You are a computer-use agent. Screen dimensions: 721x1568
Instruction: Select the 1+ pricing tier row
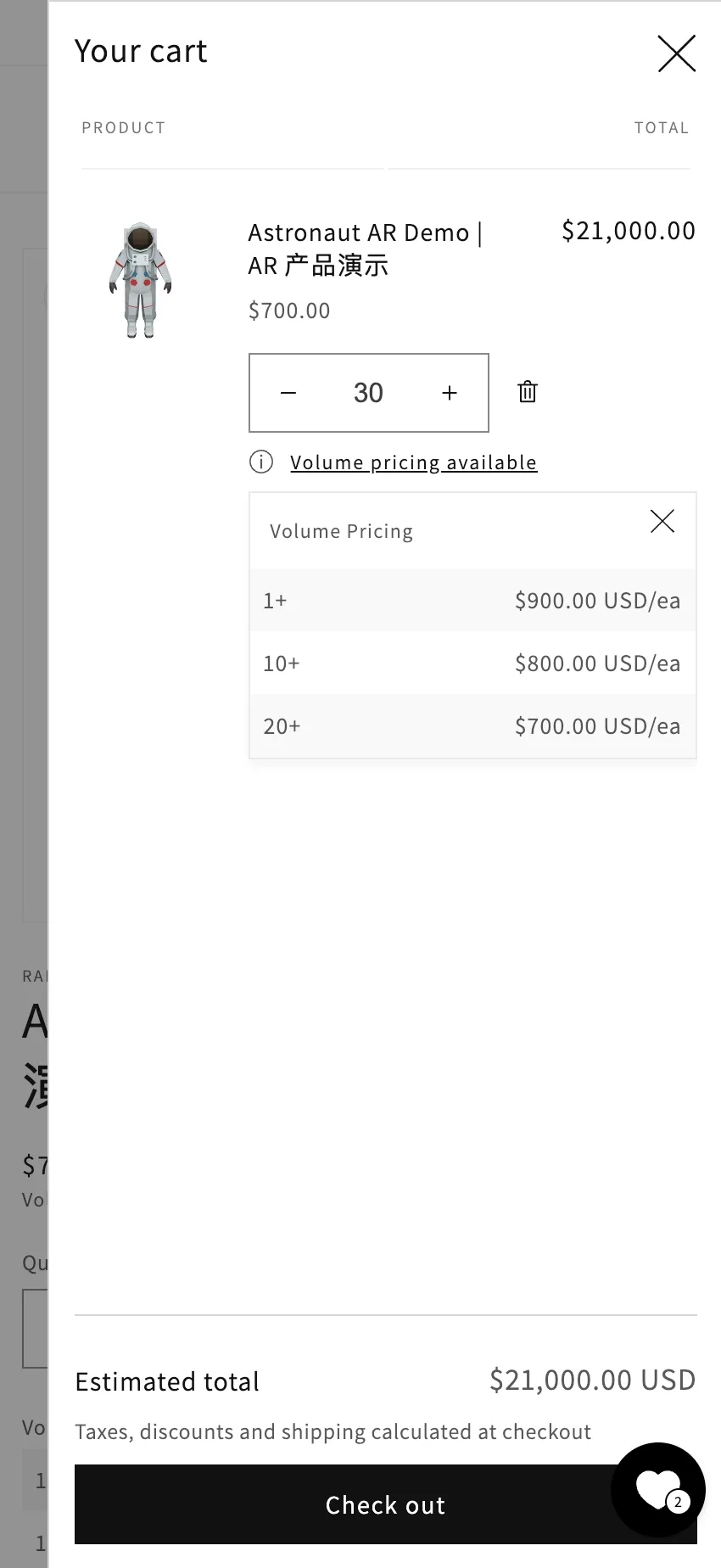[x=472, y=600]
